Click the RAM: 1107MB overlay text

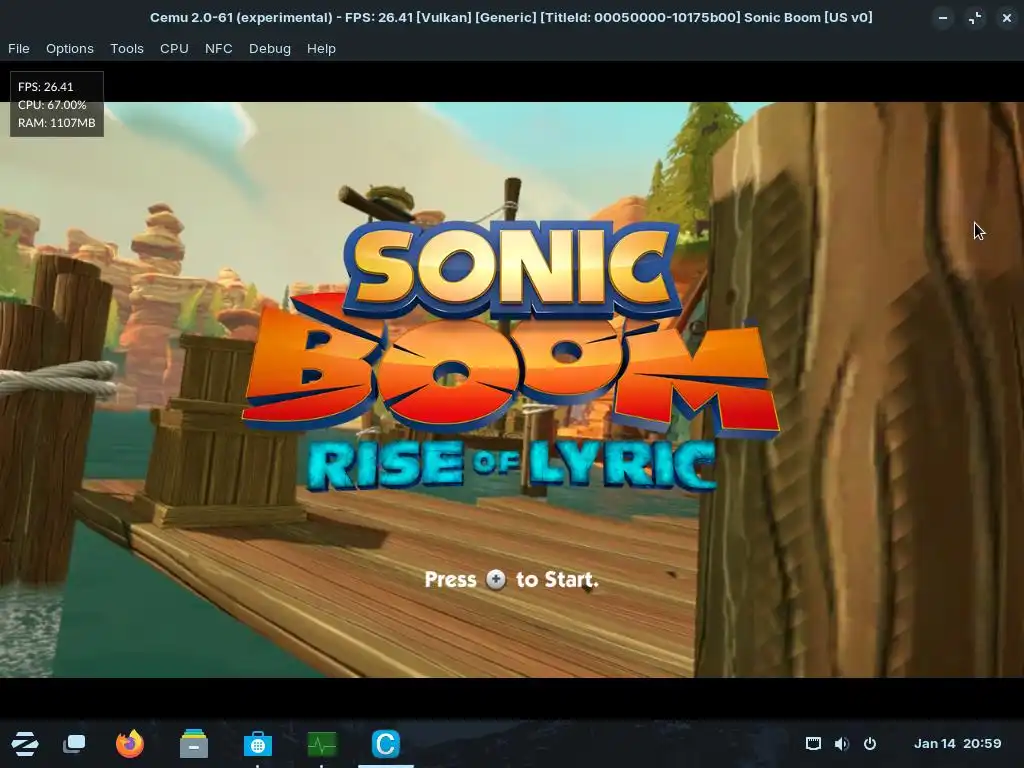click(57, 122)
